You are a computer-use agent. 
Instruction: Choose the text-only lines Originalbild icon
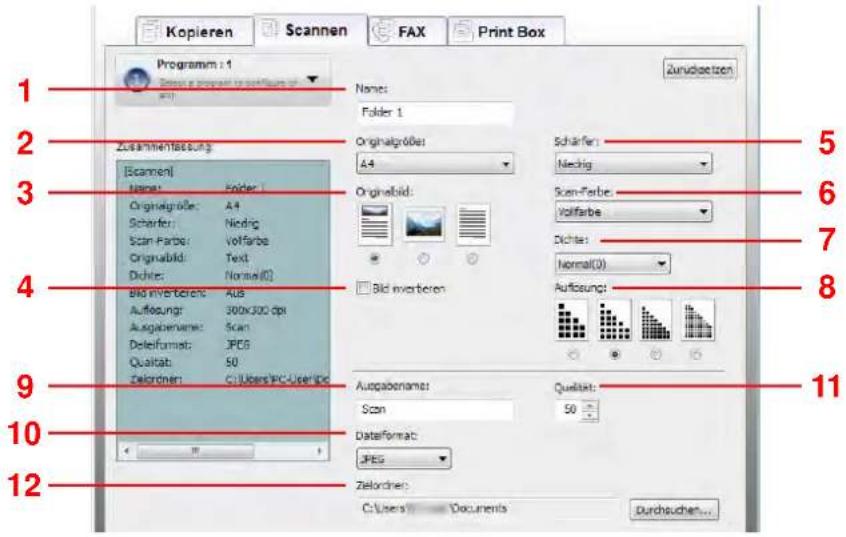(x=473, y=223)
